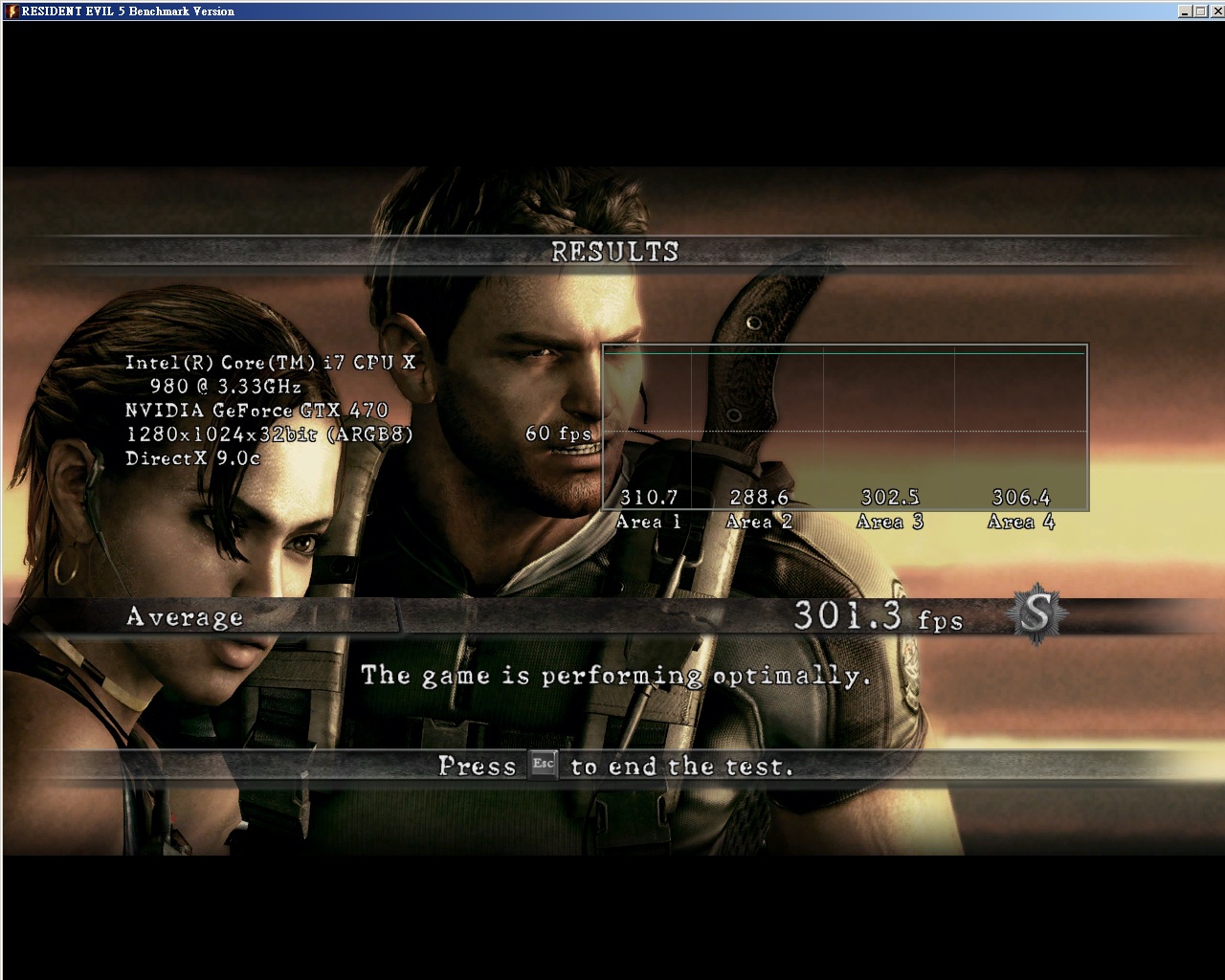Click the 1280x1024x32bit (ARGB8) resolution text
Viewport: 1225px width, 980px height.
pos(269,434)
